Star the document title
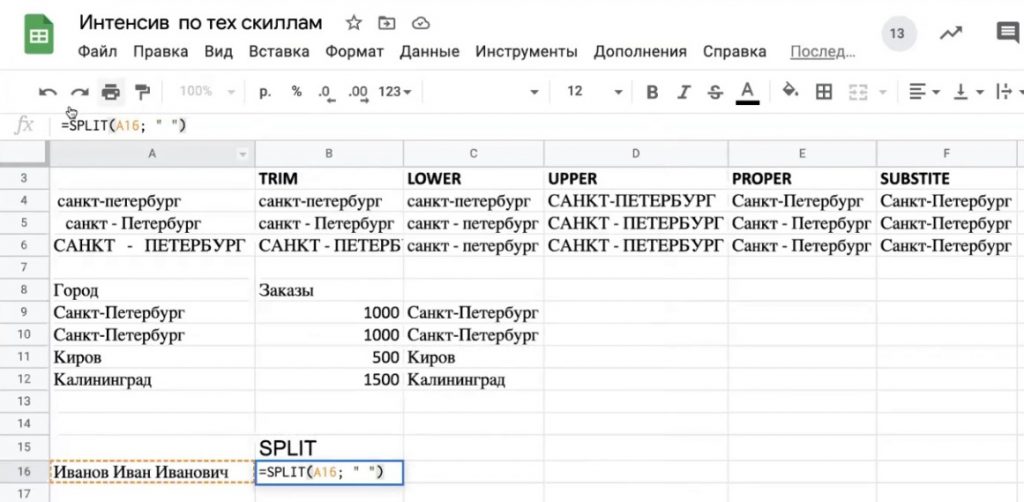1024x502 pixels. coord(353,24)
